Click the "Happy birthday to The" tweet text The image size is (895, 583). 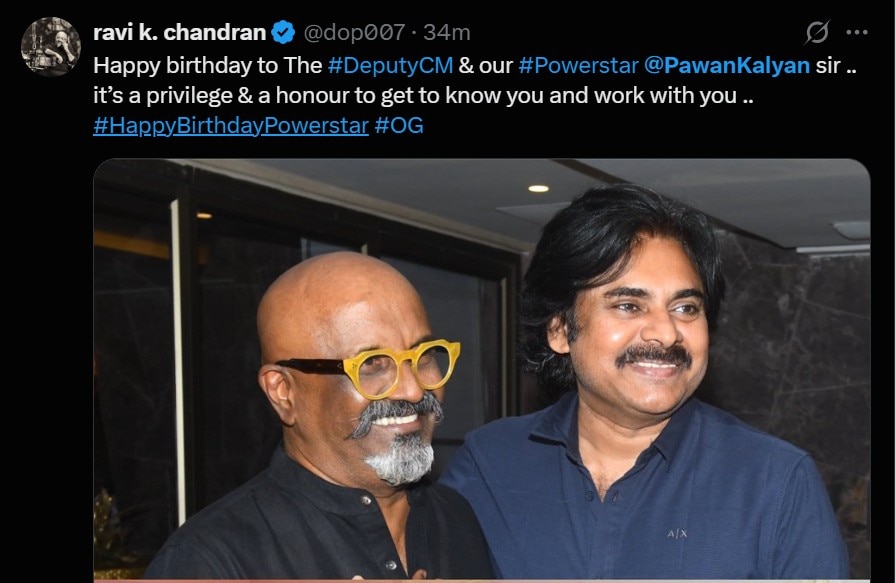(208, 65)
